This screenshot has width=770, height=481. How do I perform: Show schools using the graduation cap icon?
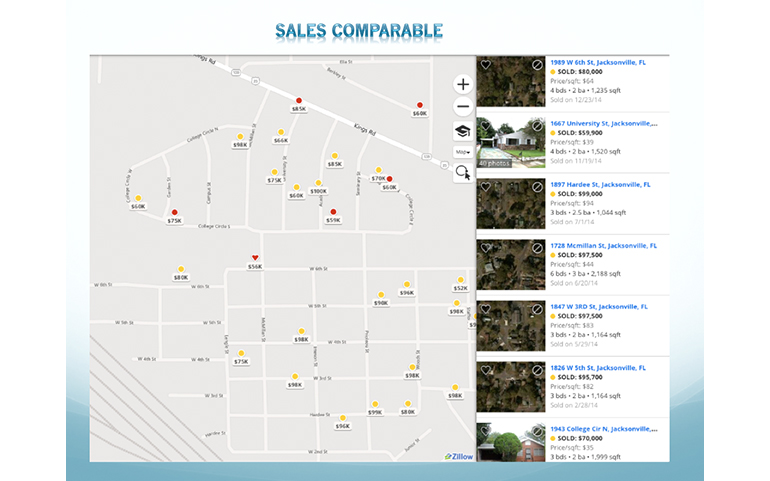462,130
